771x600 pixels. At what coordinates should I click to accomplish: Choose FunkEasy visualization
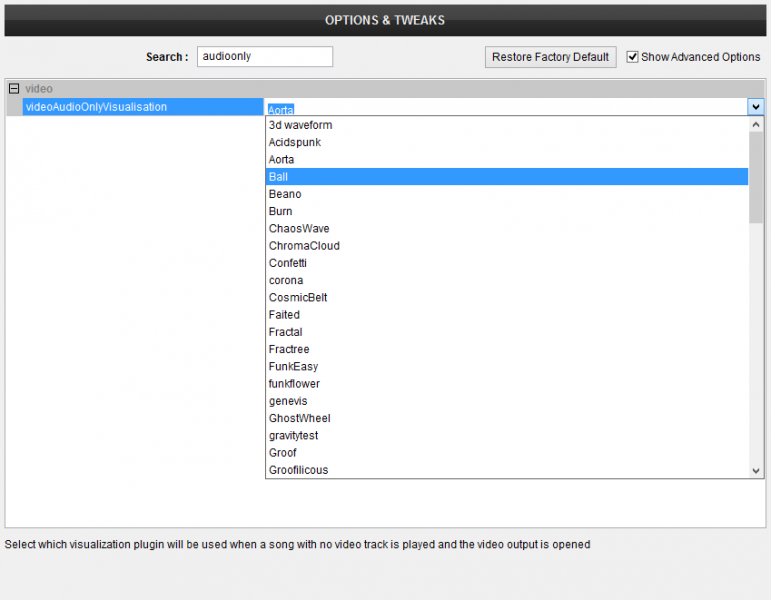tap(507, 366)
